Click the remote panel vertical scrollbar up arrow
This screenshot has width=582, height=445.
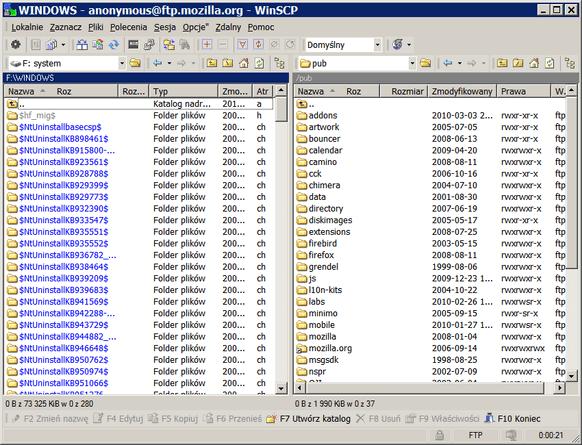(x=571, y=90)
